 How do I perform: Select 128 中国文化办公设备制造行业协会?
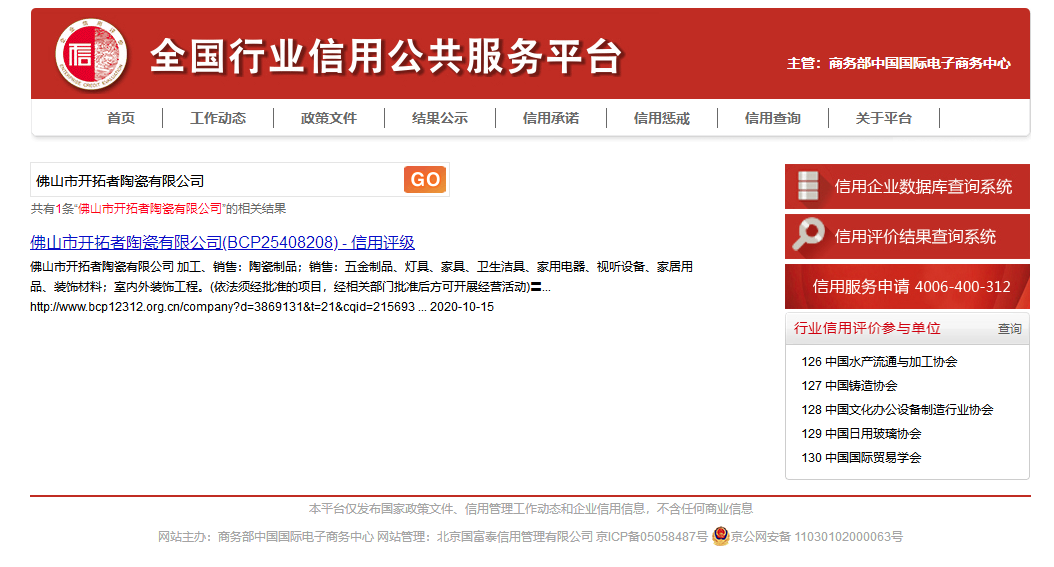tap(897, 409)
